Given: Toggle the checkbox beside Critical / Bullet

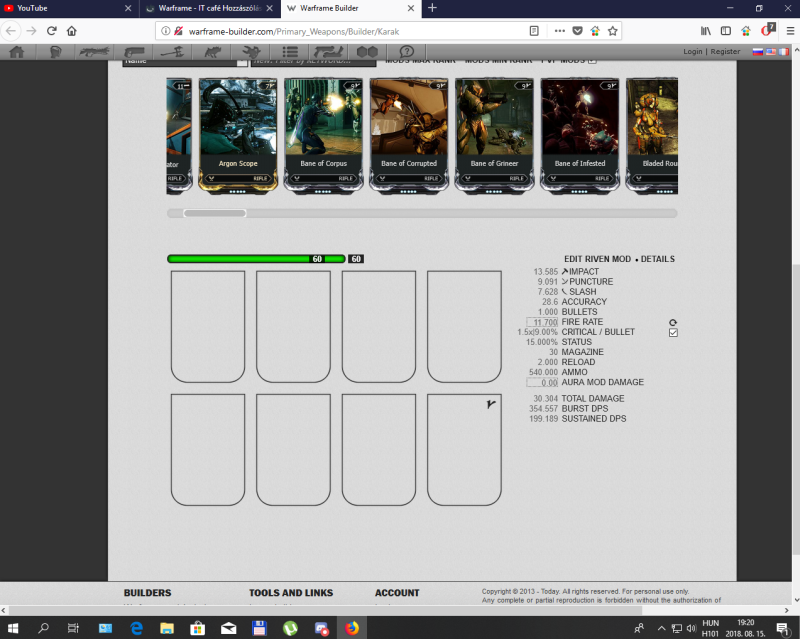Looking at the screenshot, I should click(673, 333).
